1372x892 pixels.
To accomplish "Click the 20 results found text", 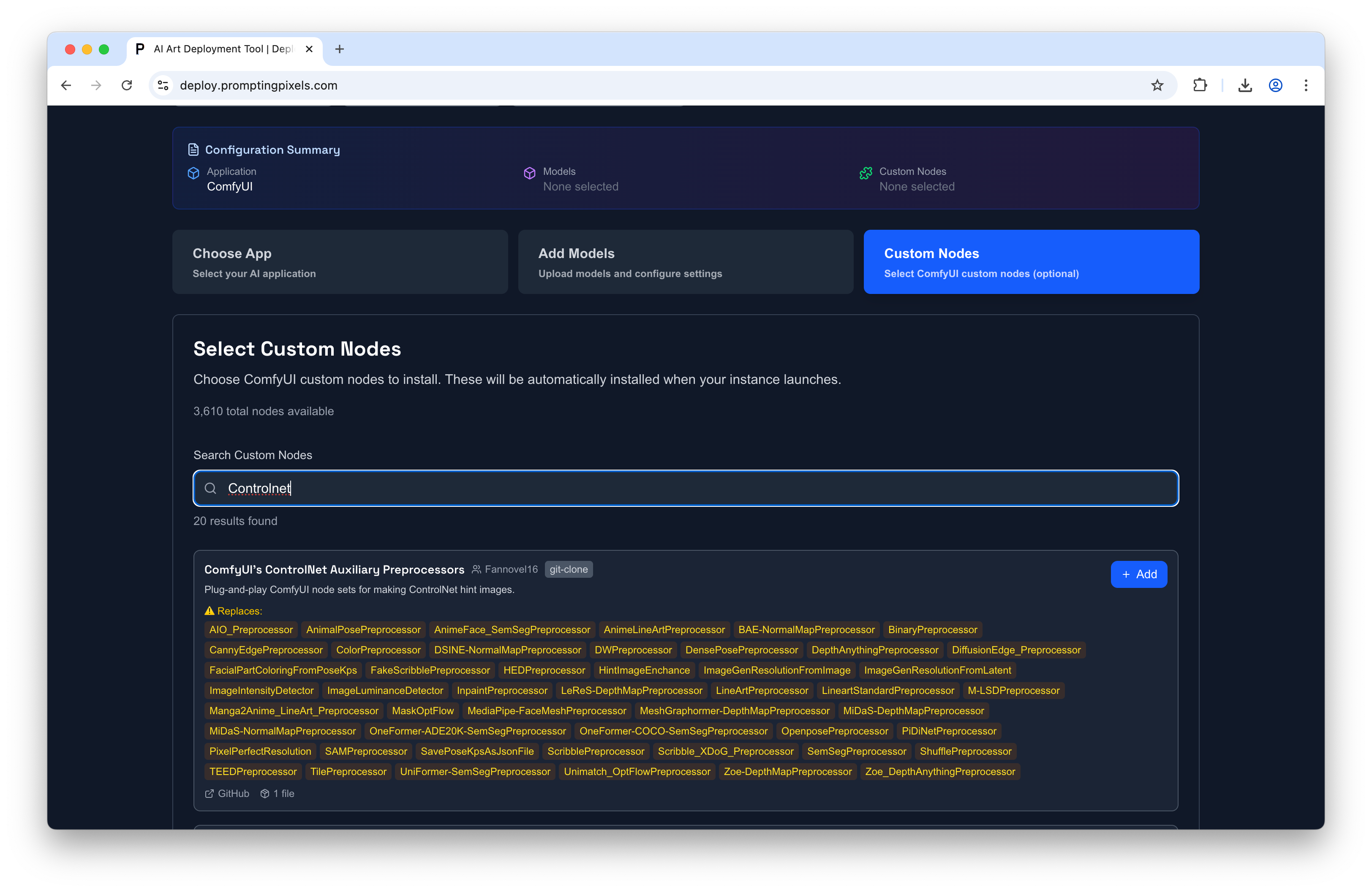I will (235, 521).
